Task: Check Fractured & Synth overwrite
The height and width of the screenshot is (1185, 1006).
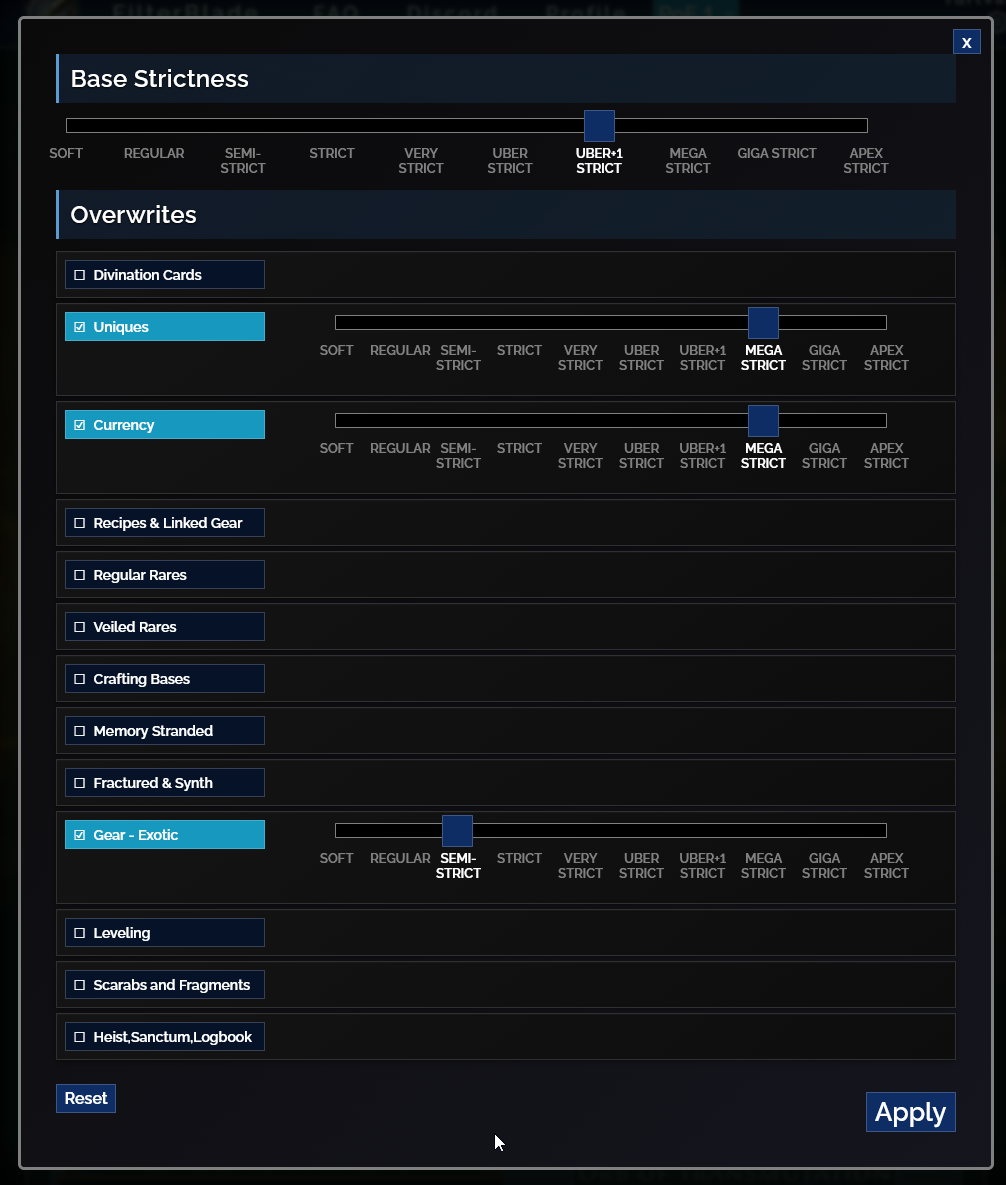Action: [80, 783]
